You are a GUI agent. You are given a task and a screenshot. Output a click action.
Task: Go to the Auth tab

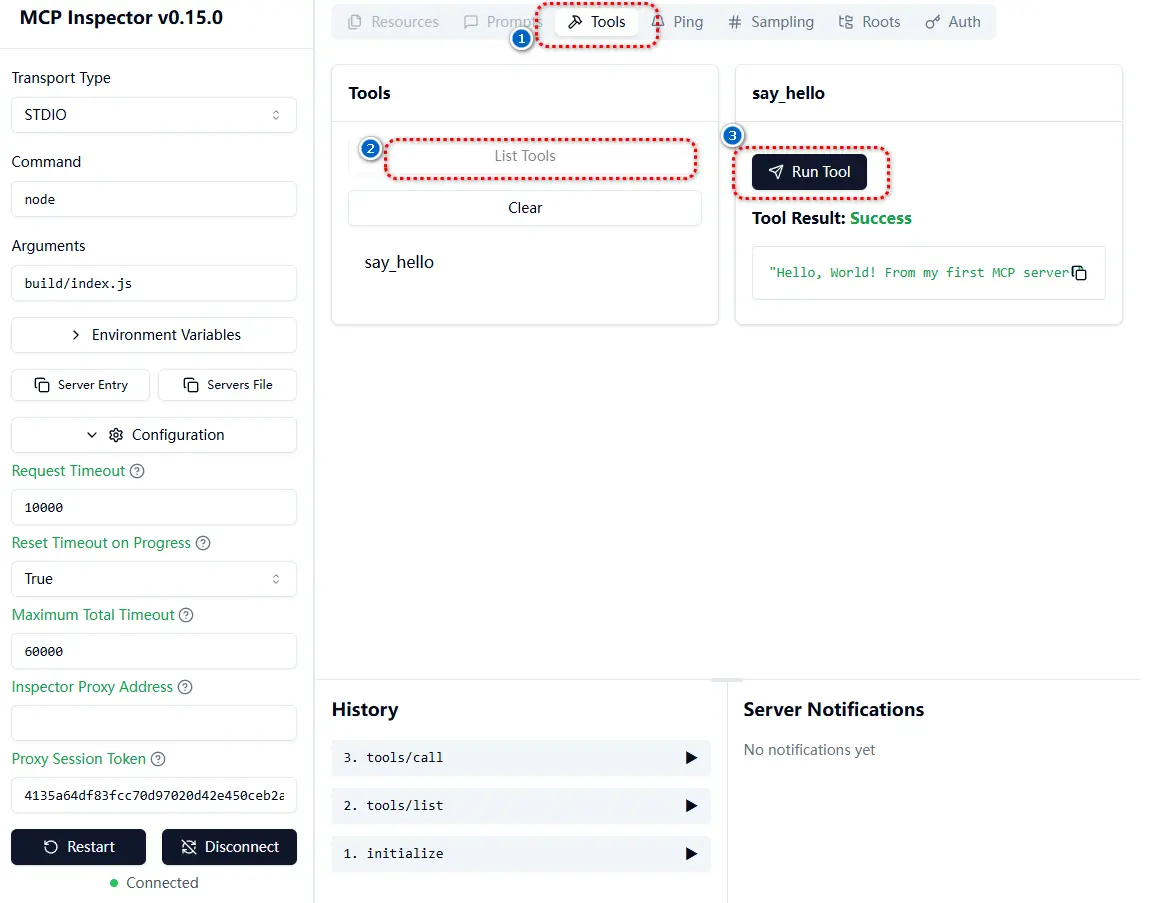(x=953, y=22)
